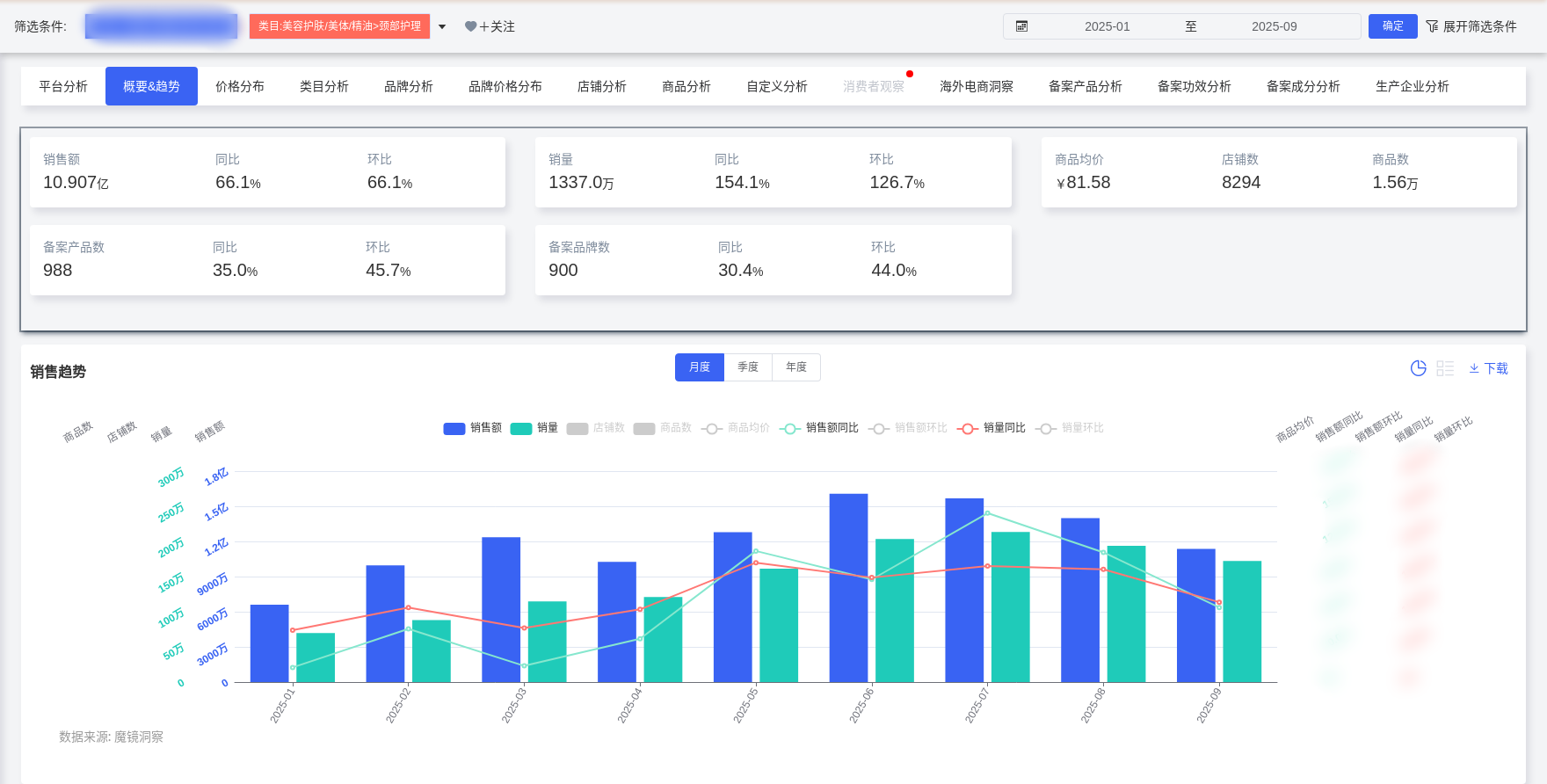Open the pie chart view icon
This screenshot has height=784, width=1547.
tap(1418, 368)
